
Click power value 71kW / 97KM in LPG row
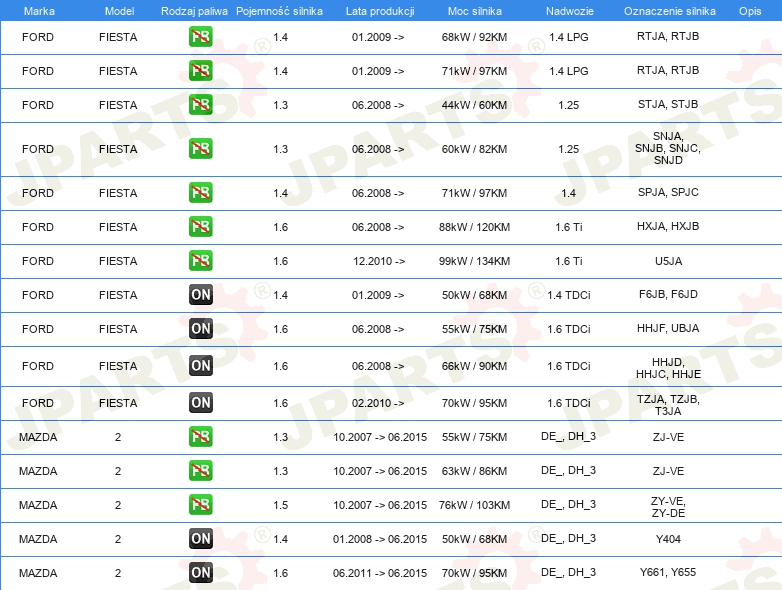coord(474,71)
